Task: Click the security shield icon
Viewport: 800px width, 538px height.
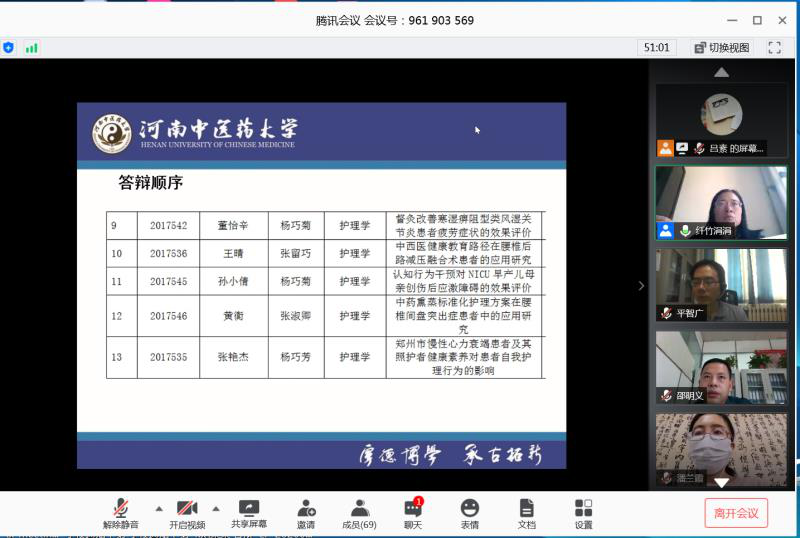Action: [x=9, y=47]
